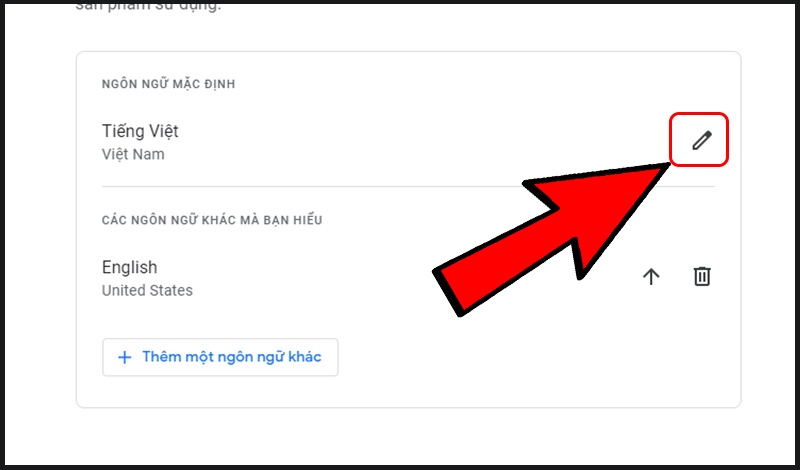Move English up using the arrow icon
Image resolution: width=800 pixels, height=470 pixels.
(651, 277)
